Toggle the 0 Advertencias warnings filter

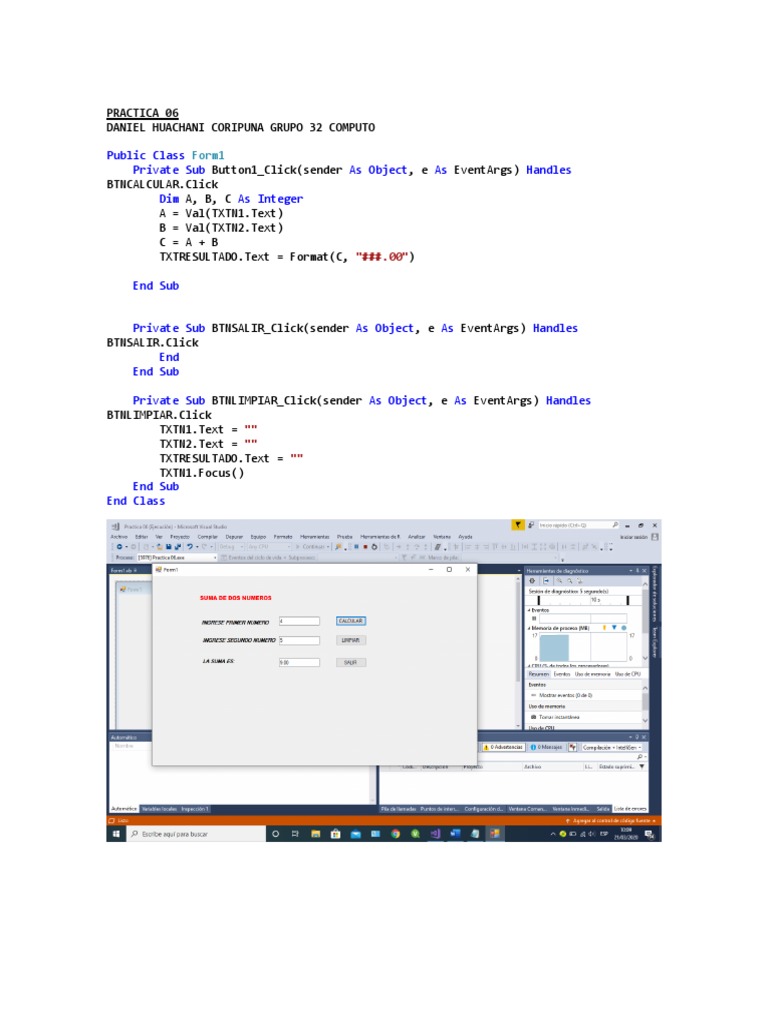tap(503, 747)
